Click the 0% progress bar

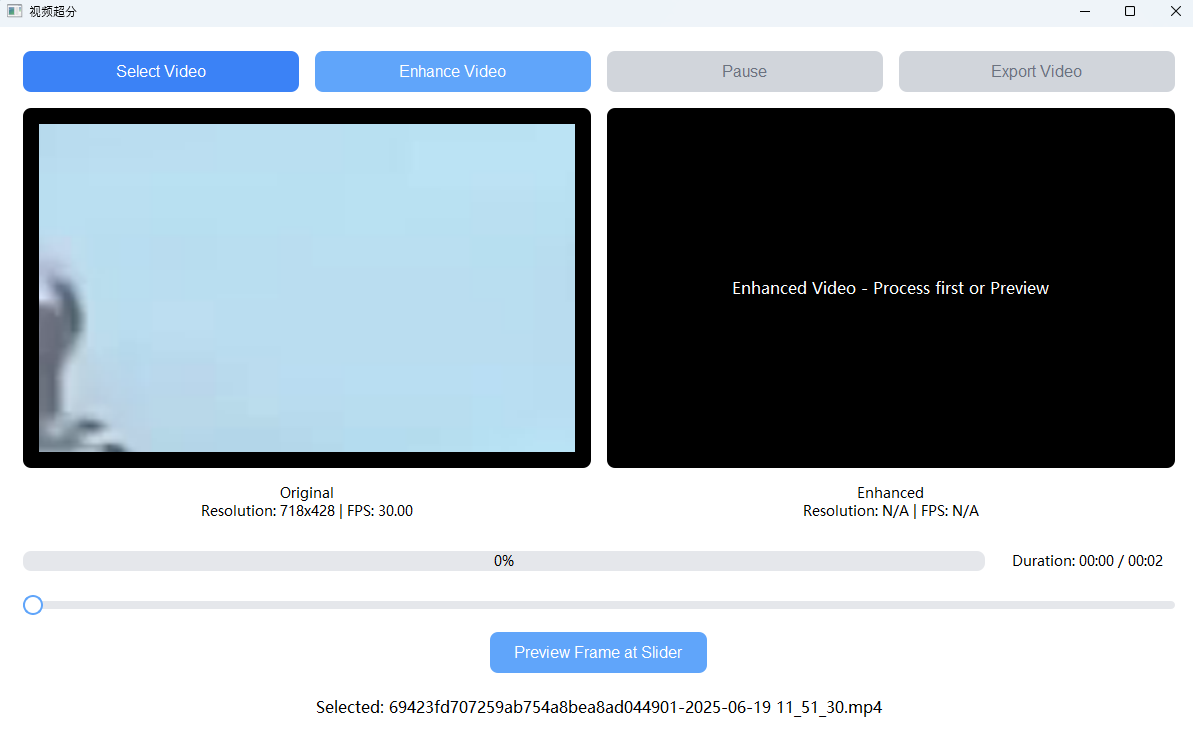[504, 561]
